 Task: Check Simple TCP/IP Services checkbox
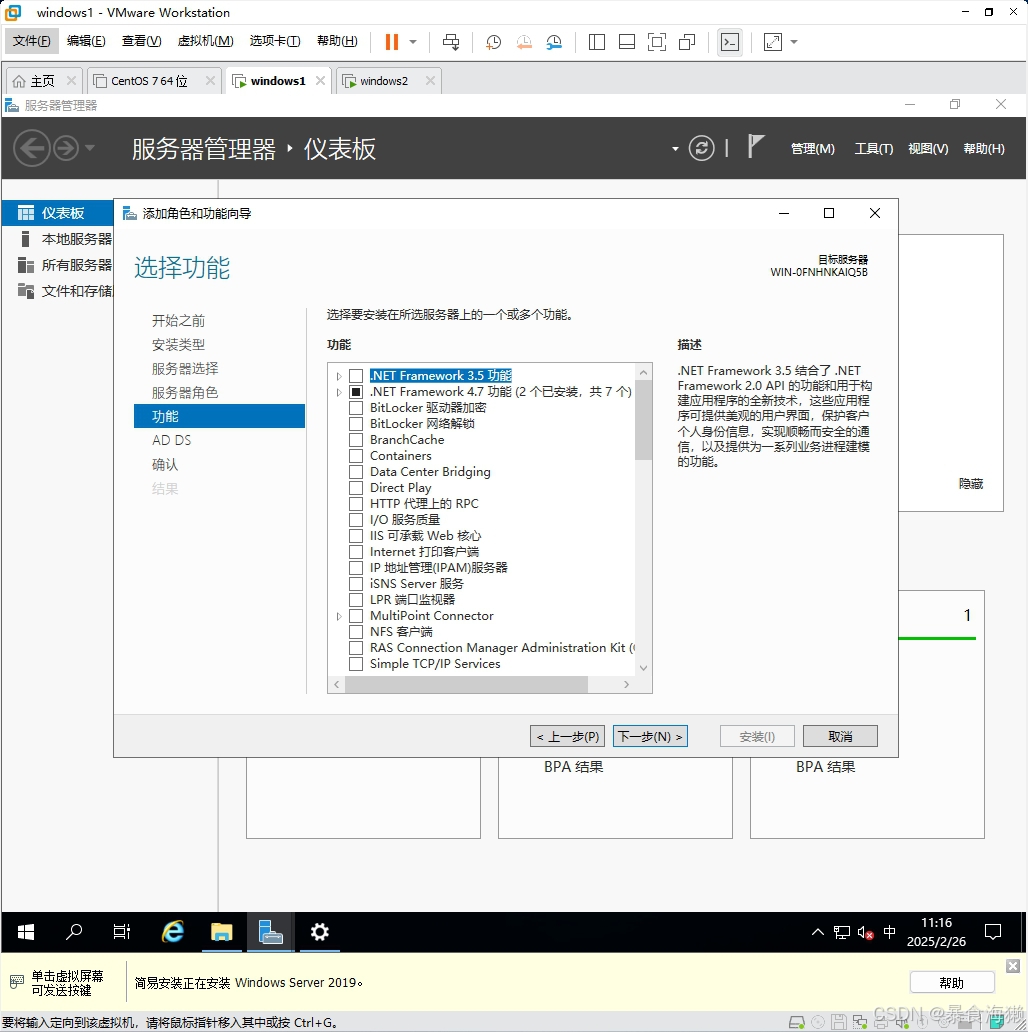(x=356, y=664)
